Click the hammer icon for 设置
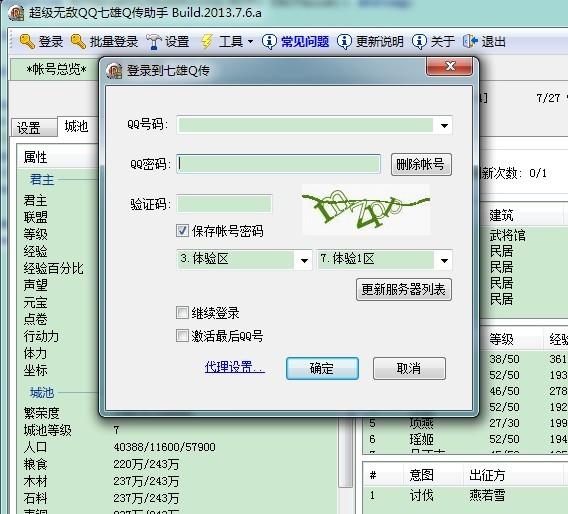This screenshot has height=514, width=568. [154, 42]
